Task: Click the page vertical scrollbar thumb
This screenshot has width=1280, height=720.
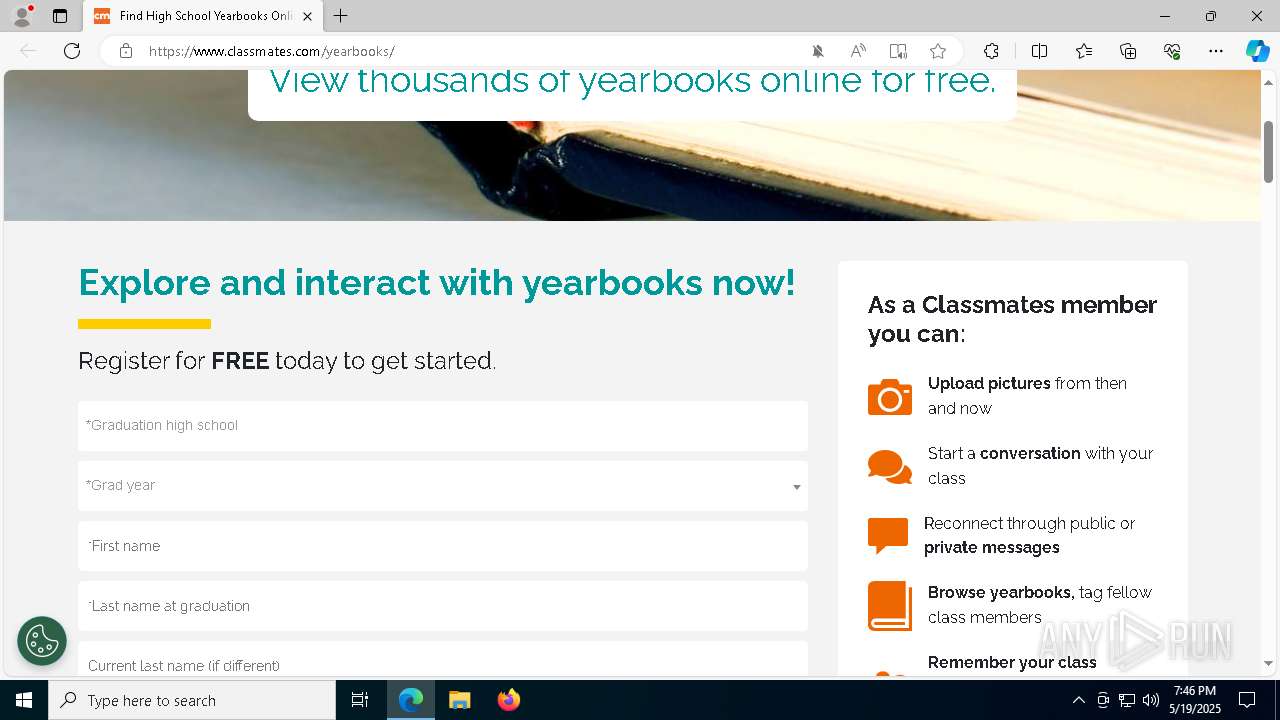Action: tap(1268, 150)
